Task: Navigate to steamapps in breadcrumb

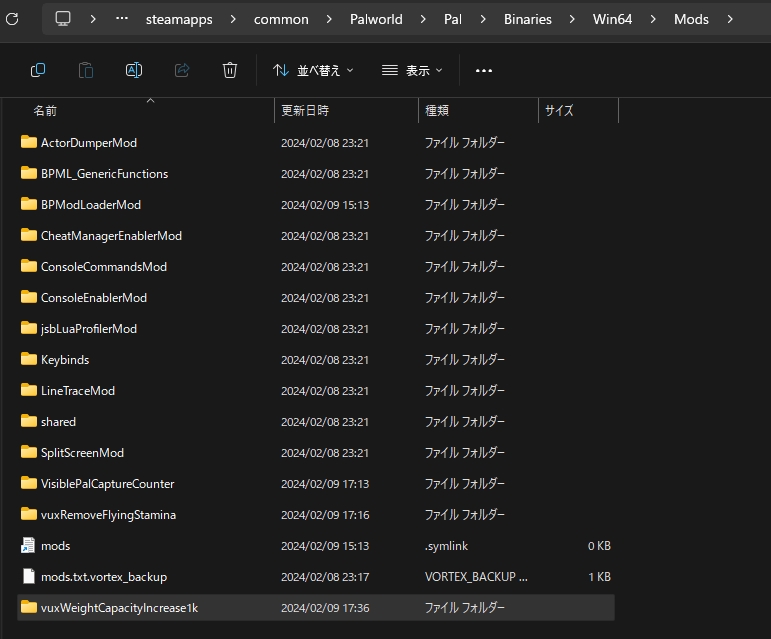Action: click(179, 19)
